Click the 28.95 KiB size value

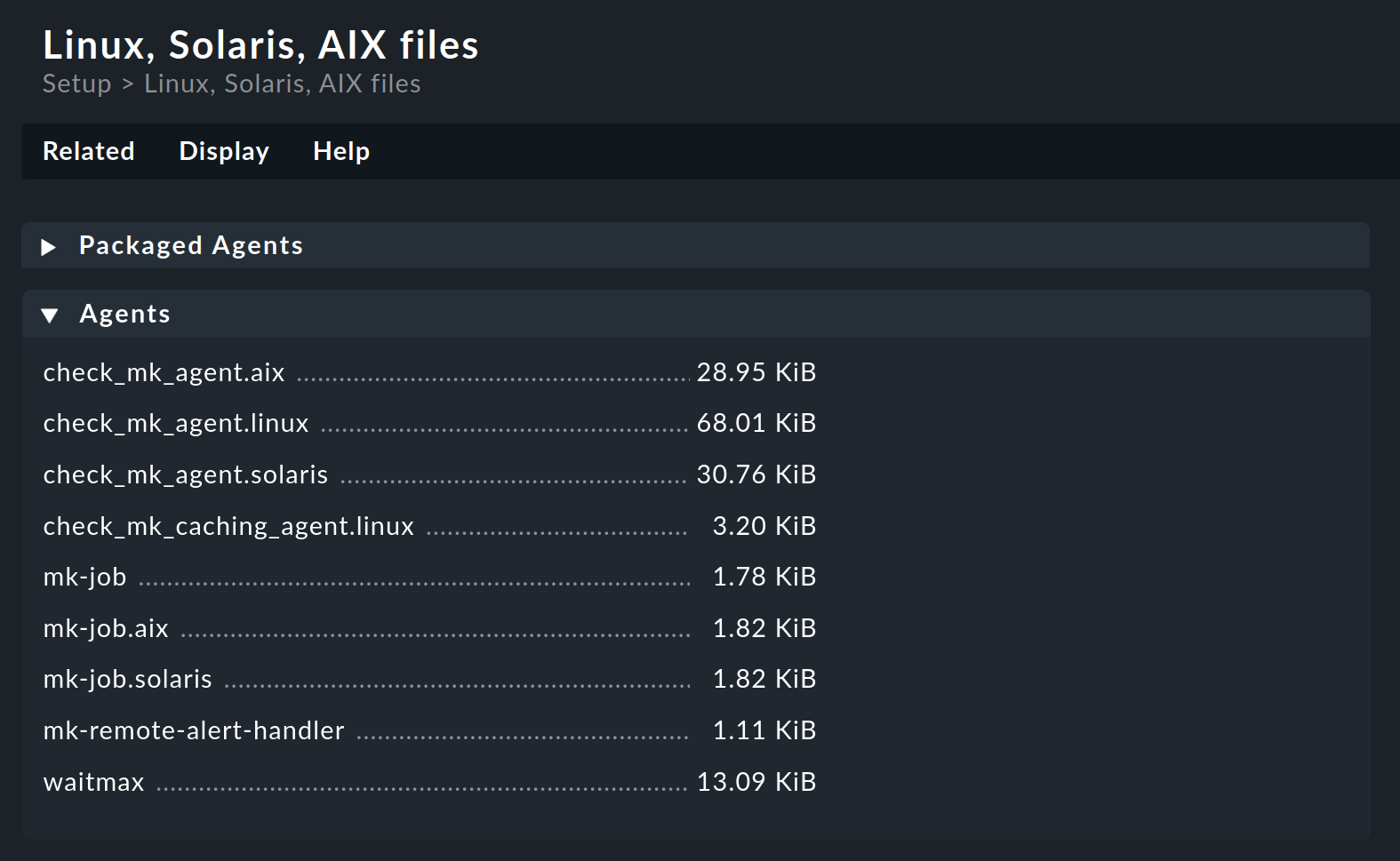(x=756, y=372)
